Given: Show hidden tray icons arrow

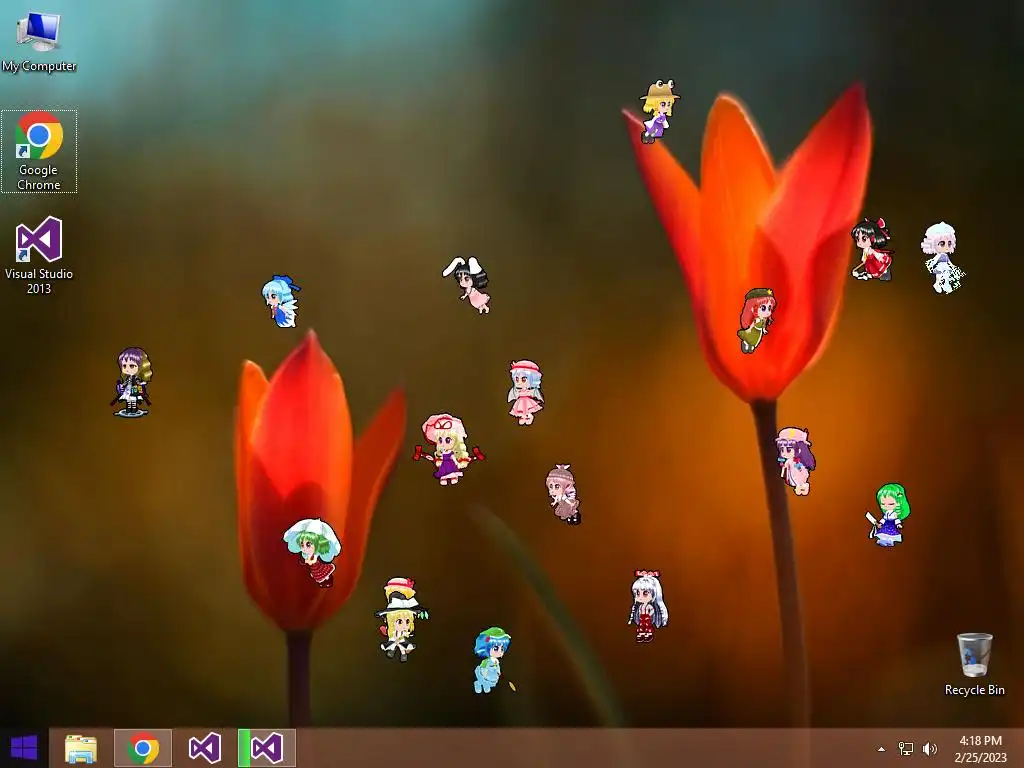Looking at the screenshot, I should (x=882, y=749).
